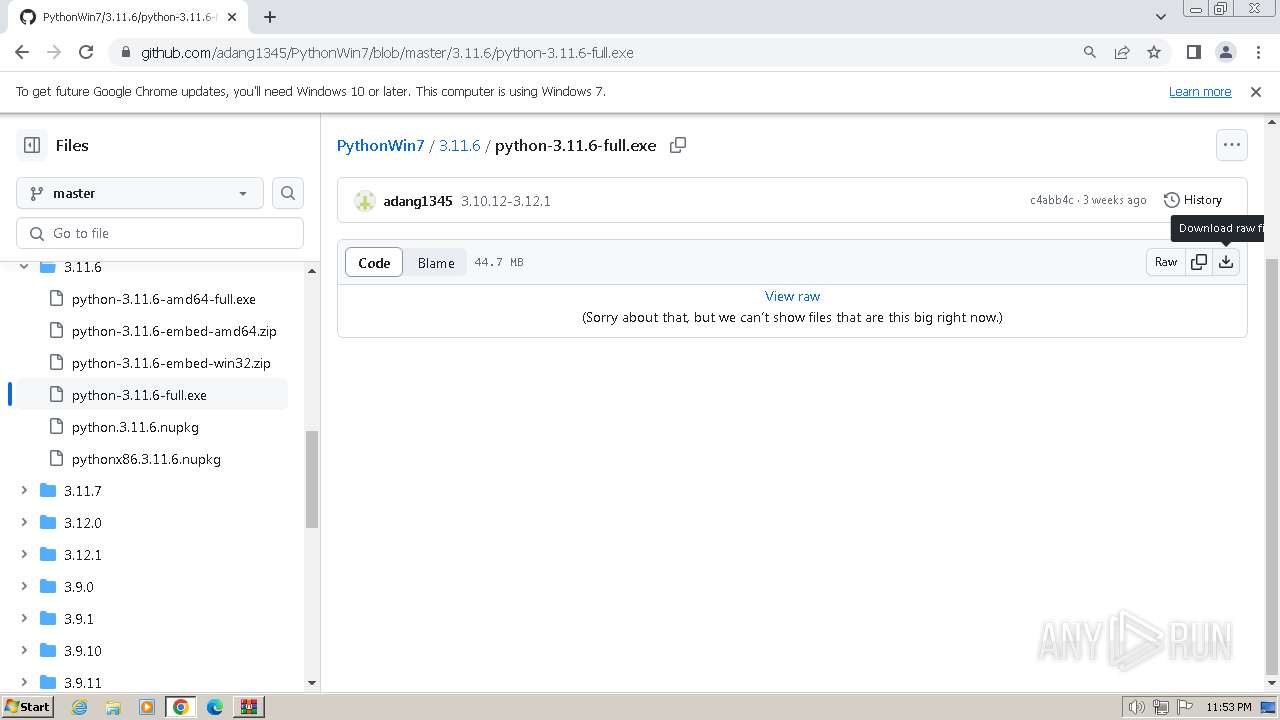The image size is (1280, 720).
Task: Open the master branch dropdown
Action: (140, 193)
